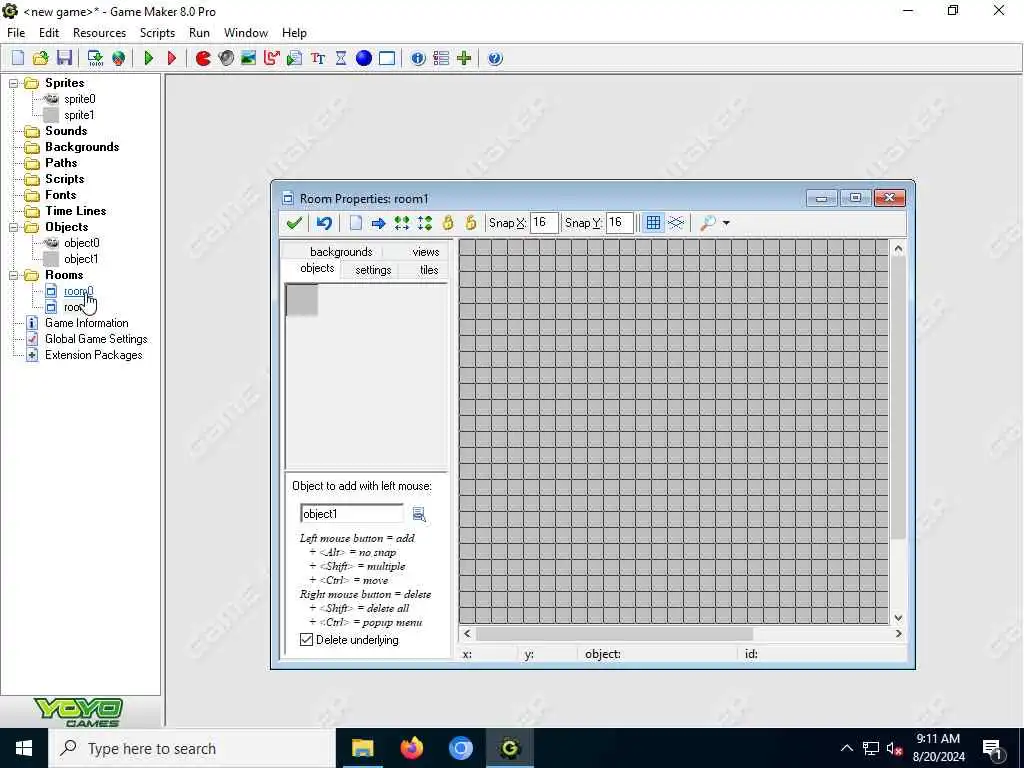1024x768 pixels.
Task: Create a script resource
Action: point(295,58)
